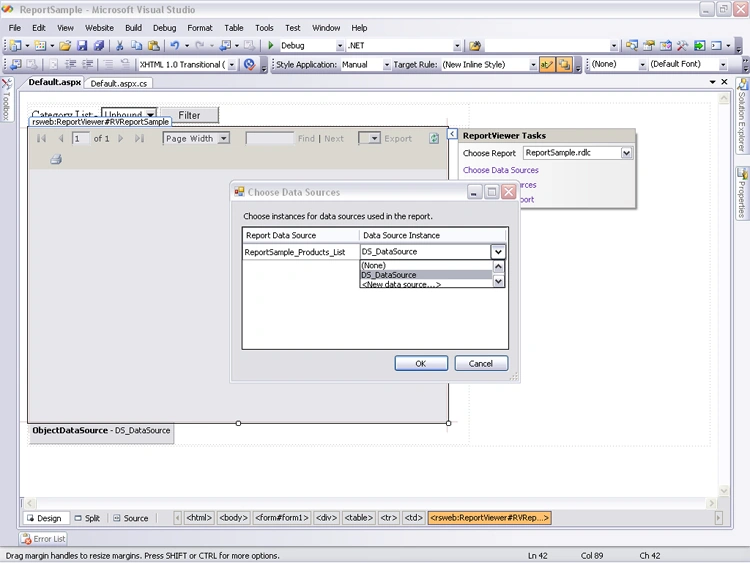Click the report viewer Refresh icon
The width and height of the screenshot is (750, 563).
pos(434,138)
